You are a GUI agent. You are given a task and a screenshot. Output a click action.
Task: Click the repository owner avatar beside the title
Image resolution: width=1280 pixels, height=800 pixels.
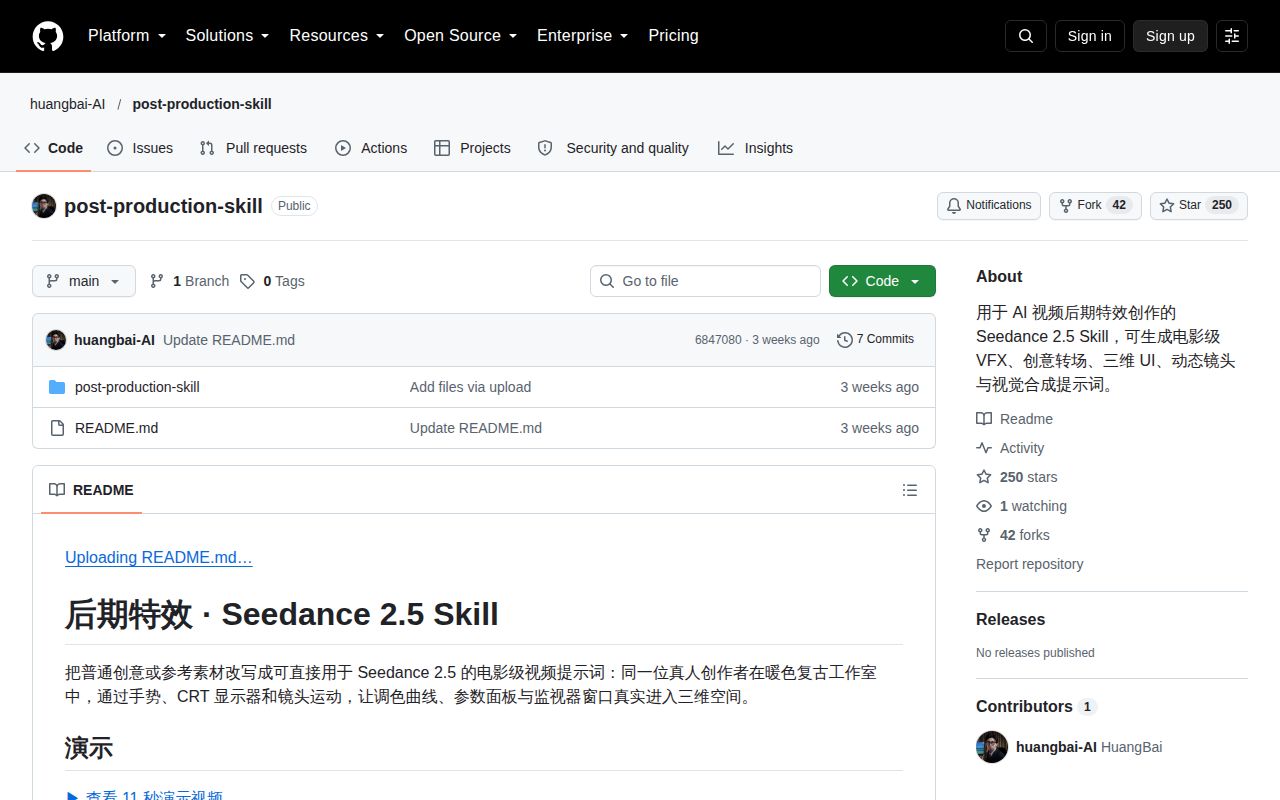tap(44, 206)
